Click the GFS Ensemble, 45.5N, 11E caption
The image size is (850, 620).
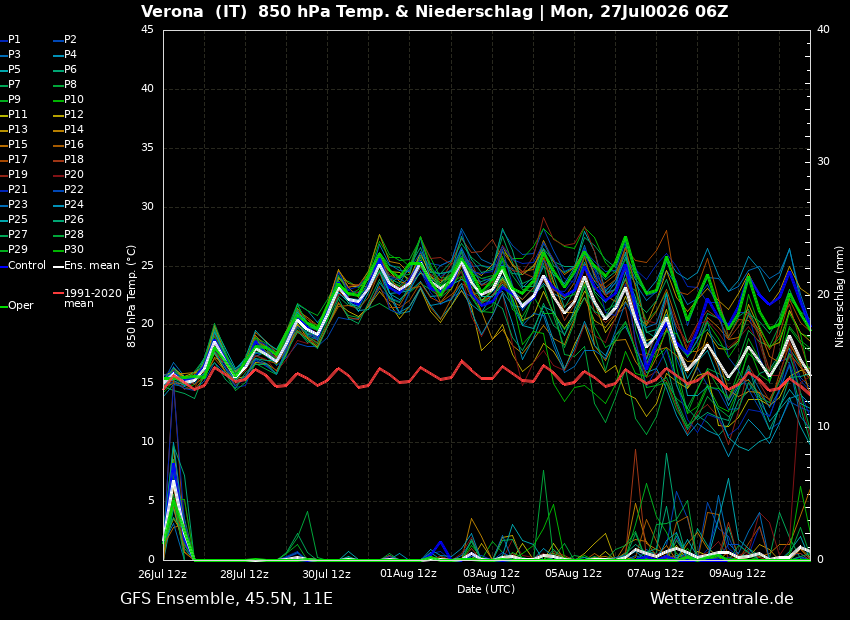226,599
